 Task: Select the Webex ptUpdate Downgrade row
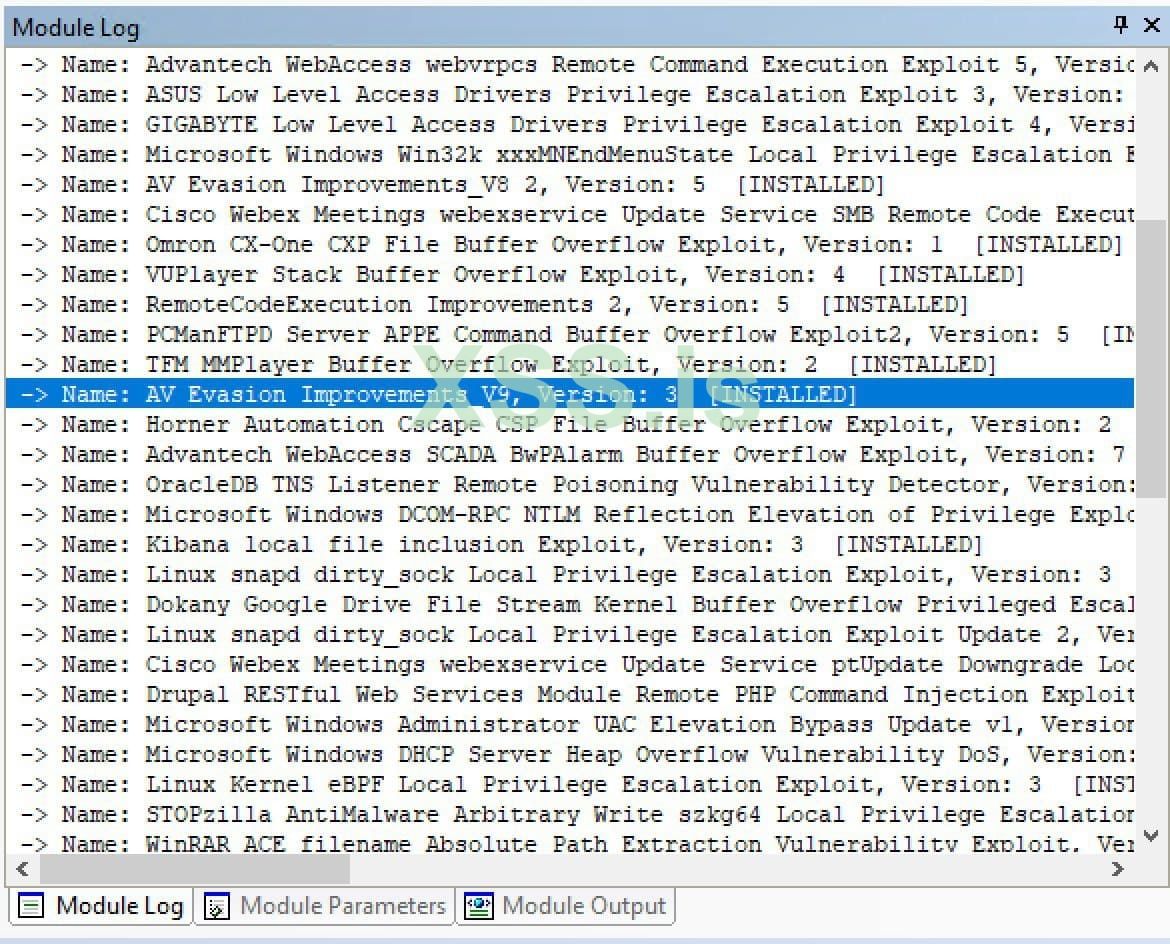pyautogui.click(x=570, y=664)
